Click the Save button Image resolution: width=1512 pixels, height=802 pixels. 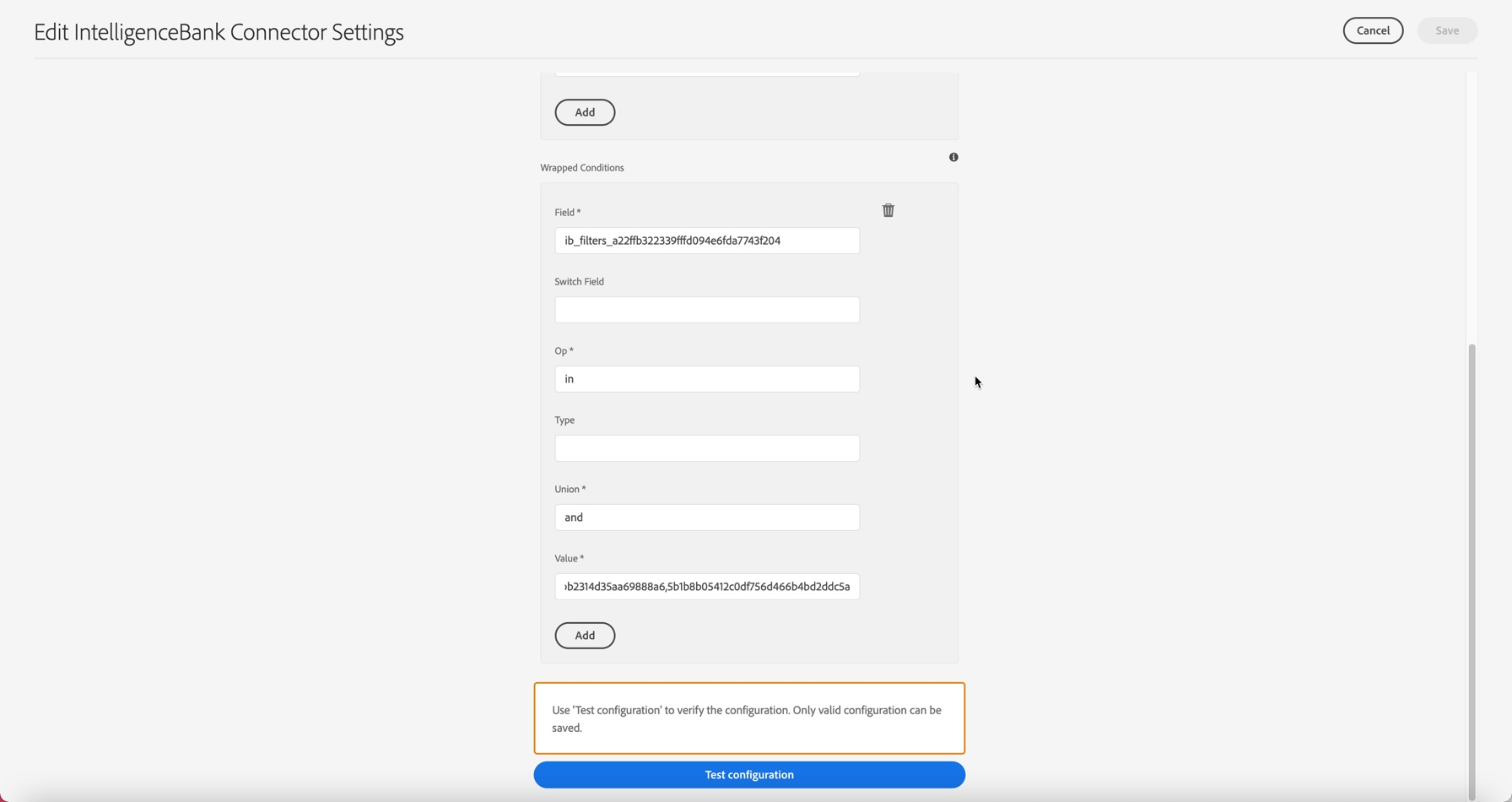click(x=1446, y=30)
